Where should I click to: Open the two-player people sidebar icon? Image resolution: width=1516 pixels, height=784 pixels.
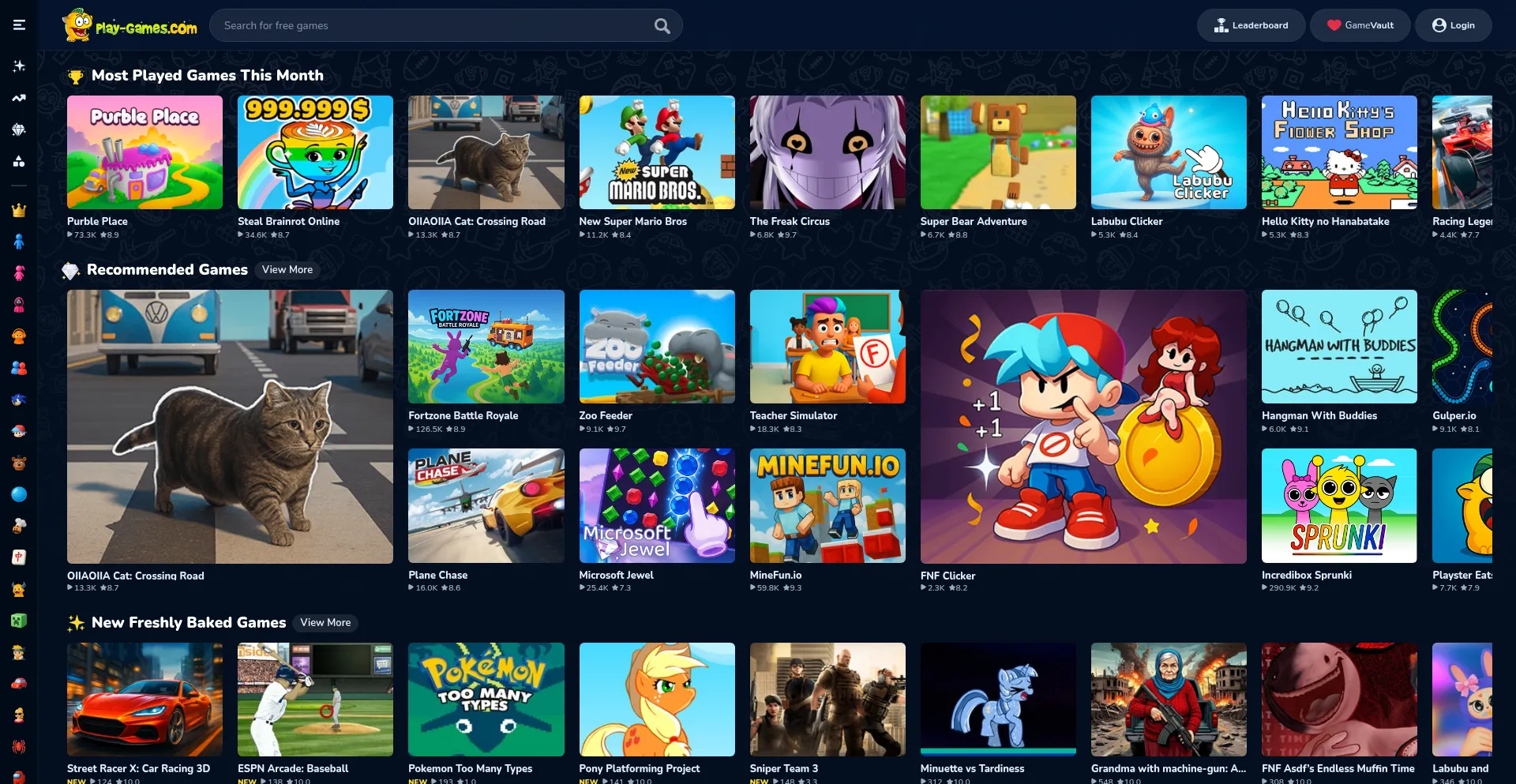click(19, 368)
